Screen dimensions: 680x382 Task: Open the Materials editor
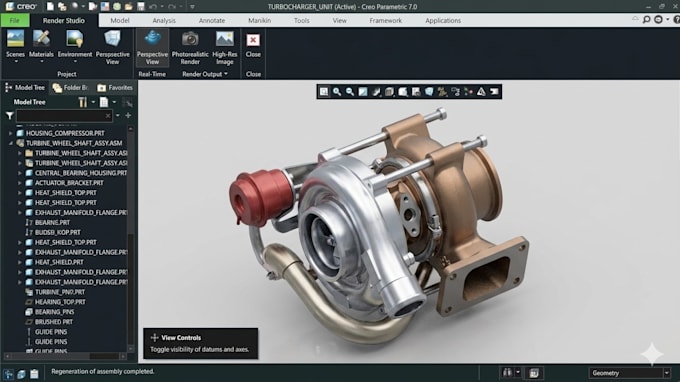[41, 45]
